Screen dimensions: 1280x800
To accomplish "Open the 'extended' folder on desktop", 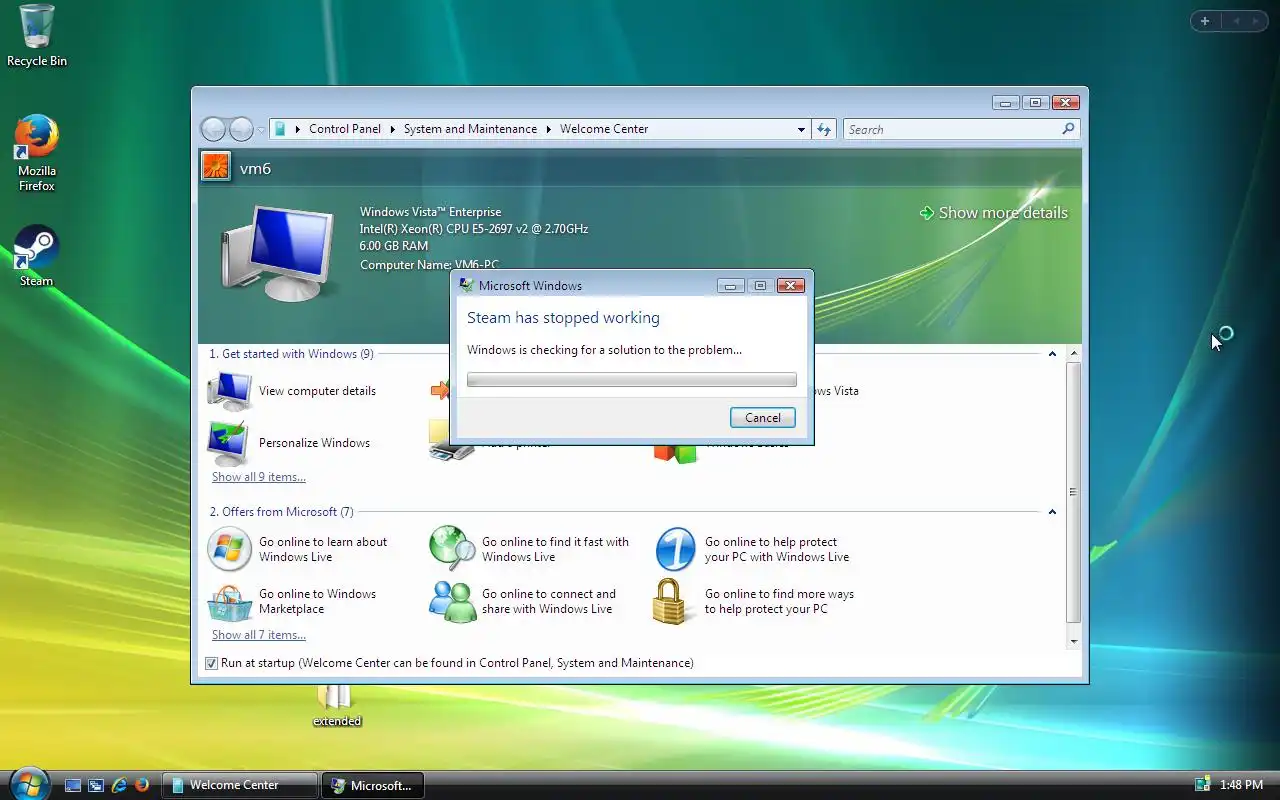I will point(336,706).
